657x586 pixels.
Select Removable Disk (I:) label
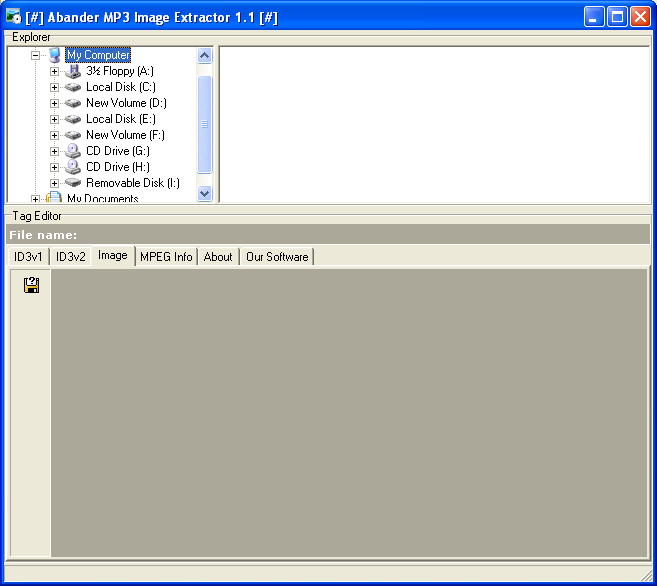pyautogui.click(x=133, y=183)
